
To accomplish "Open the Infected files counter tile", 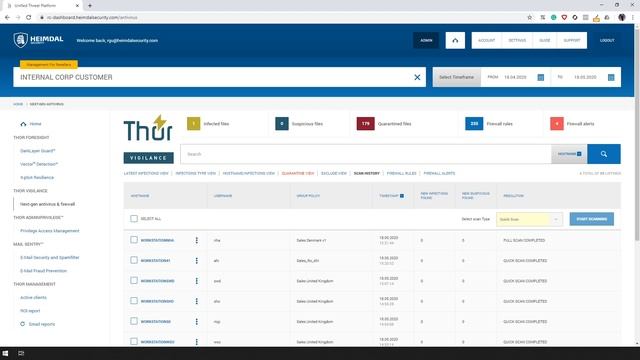I will pyautogui.click(x=208, y=124).
